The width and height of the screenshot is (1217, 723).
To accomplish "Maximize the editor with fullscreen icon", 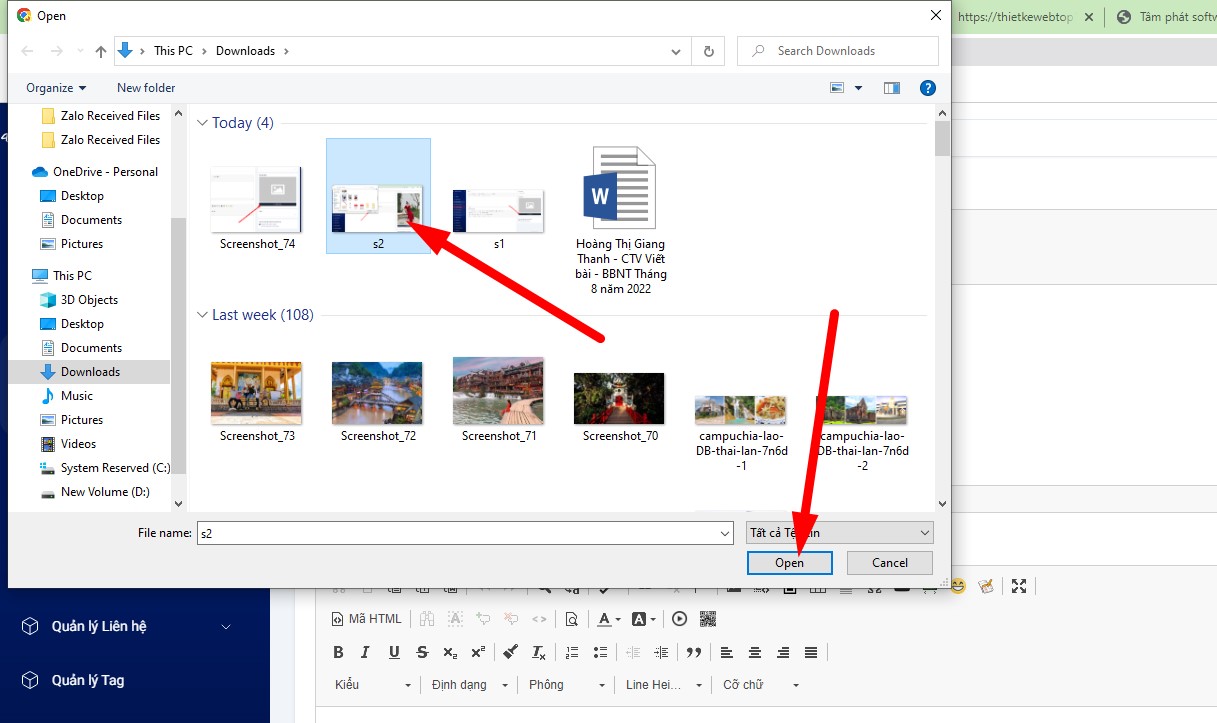I will tap(1019, 586).
